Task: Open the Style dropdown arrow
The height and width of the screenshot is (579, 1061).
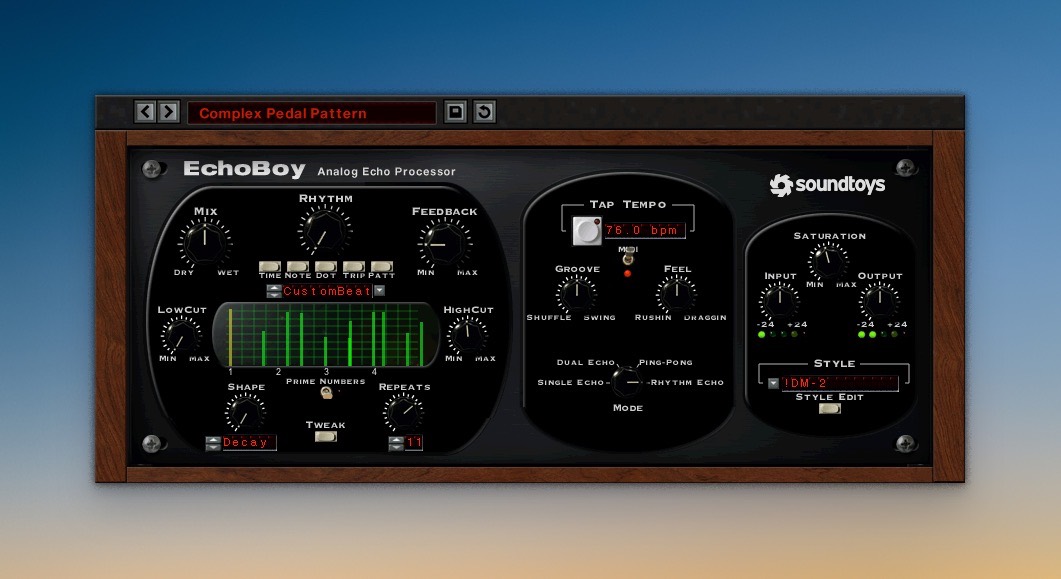Action: [773, 383]
